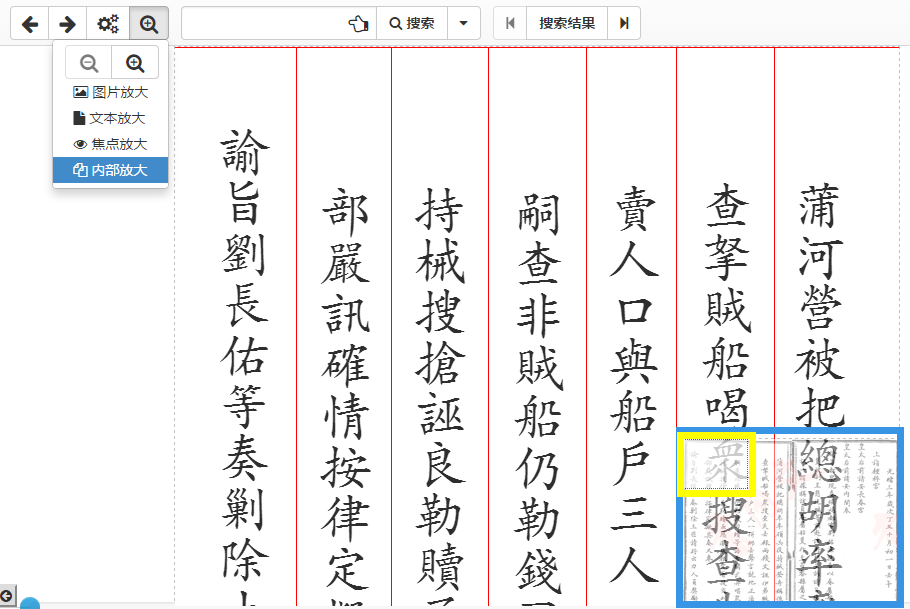Click the magnifier icon at the bottom-left corner
The image size is (910, 609).
point(8,594)
